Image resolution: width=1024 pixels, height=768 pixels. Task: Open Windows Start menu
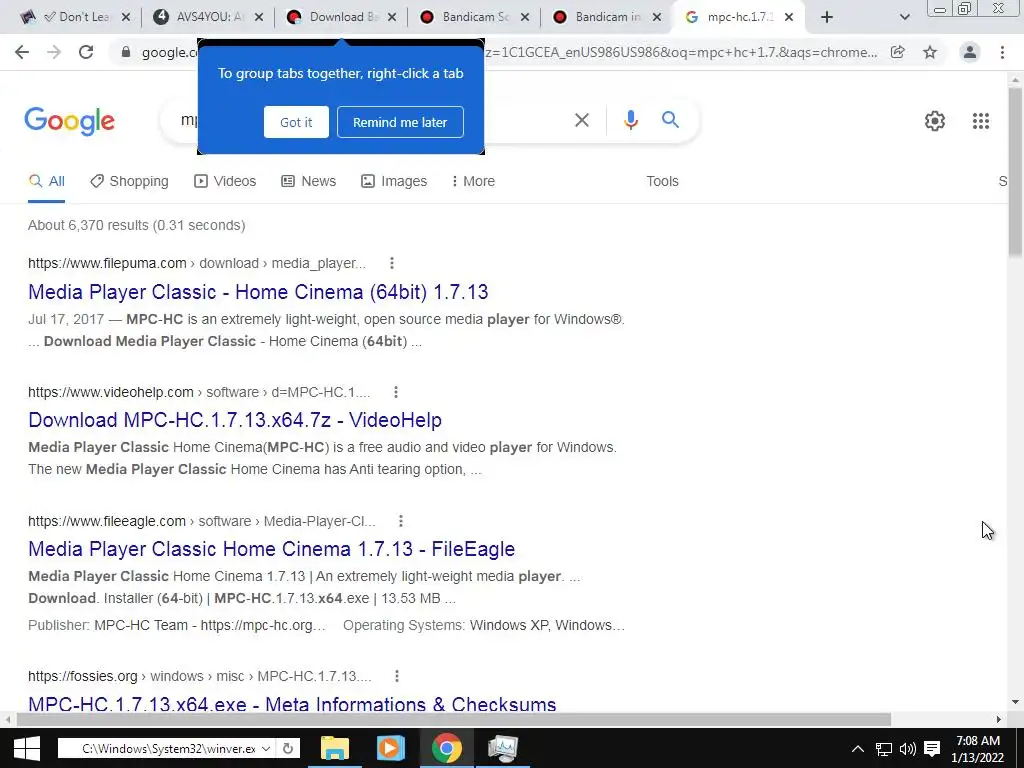tap(27, 748)
